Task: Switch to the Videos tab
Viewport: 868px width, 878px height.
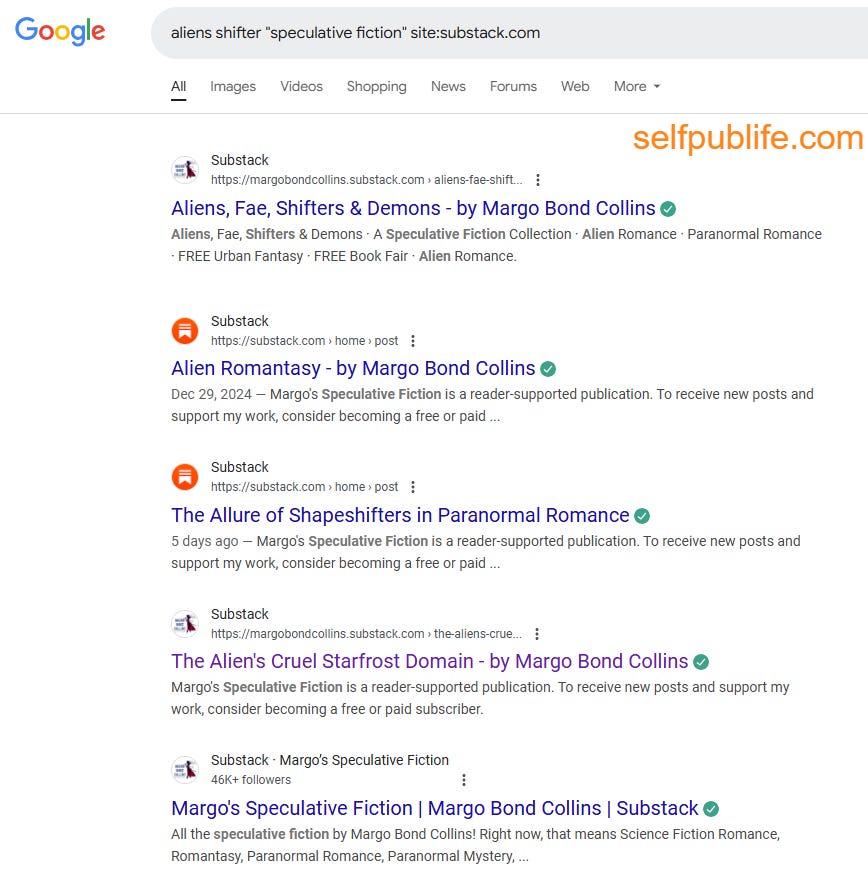Action: 301,87
